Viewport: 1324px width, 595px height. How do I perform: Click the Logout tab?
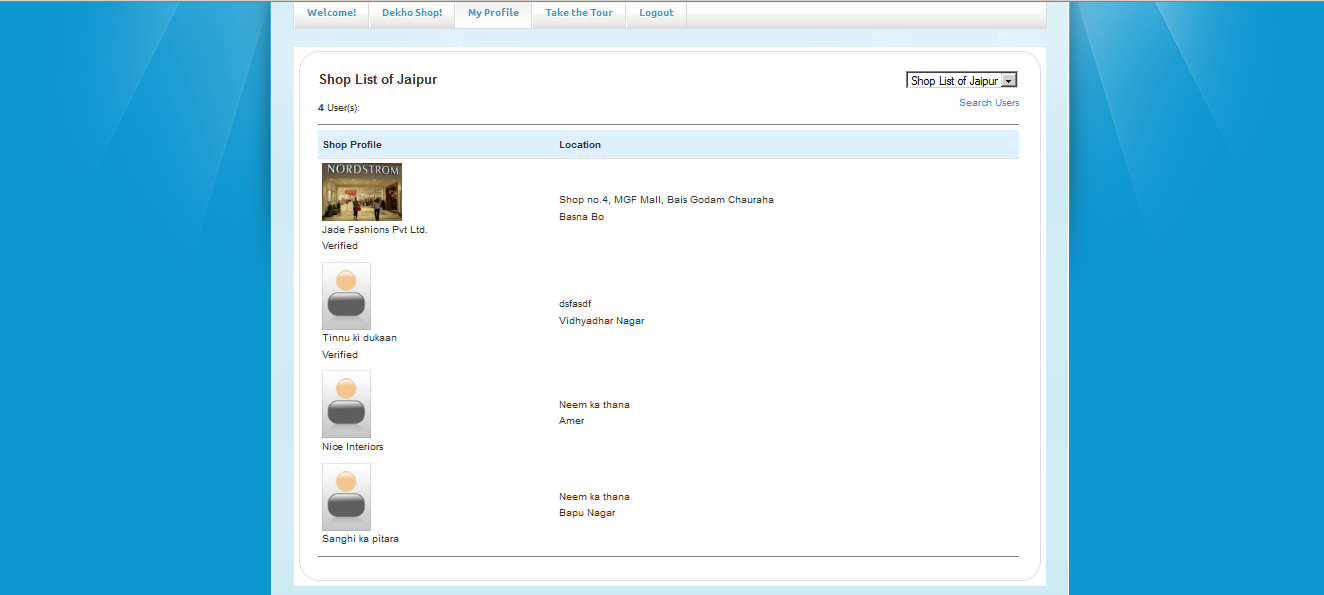pyautogui.click(x=656, y=13)
